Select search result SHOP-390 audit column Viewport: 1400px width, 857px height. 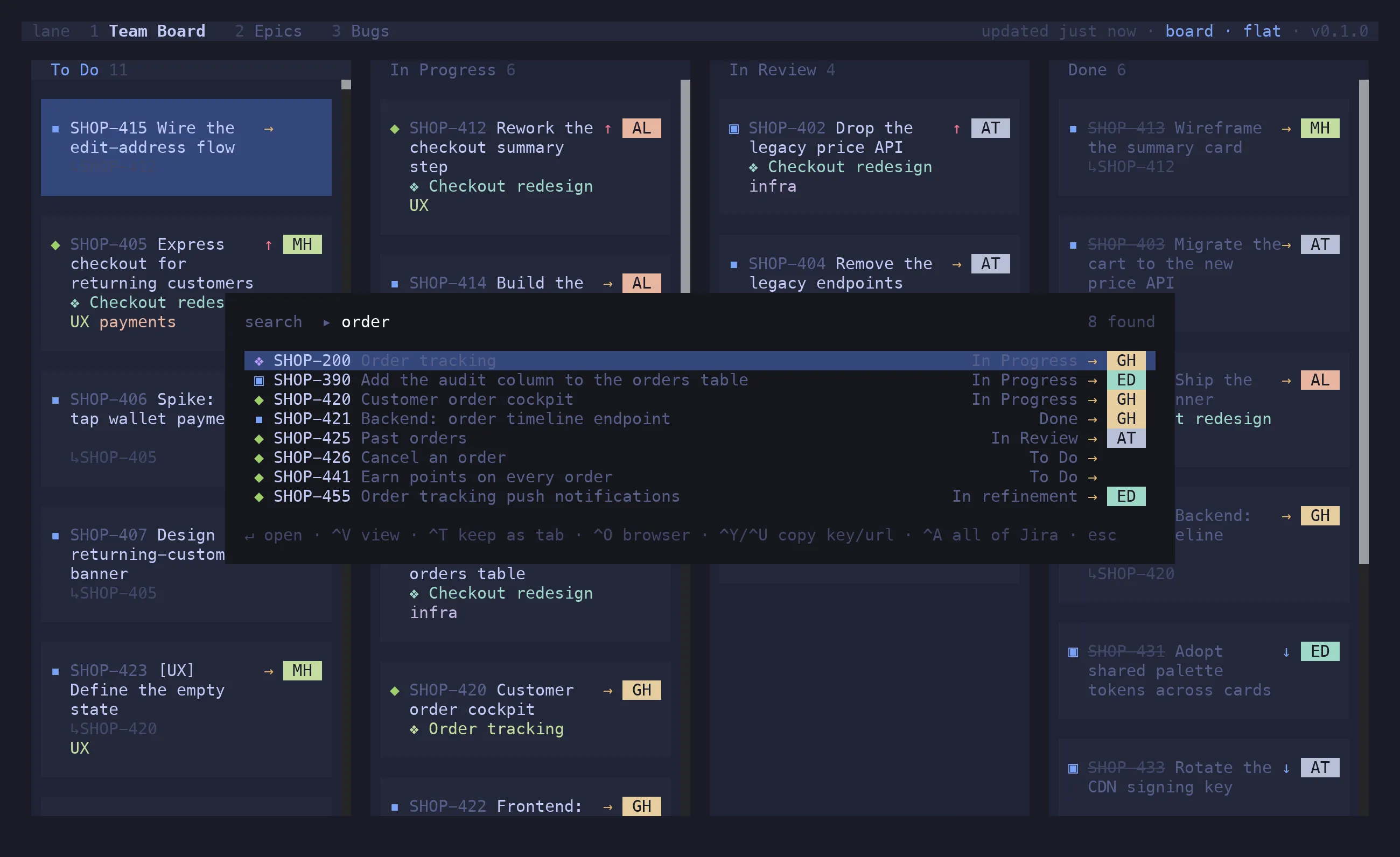699,380
